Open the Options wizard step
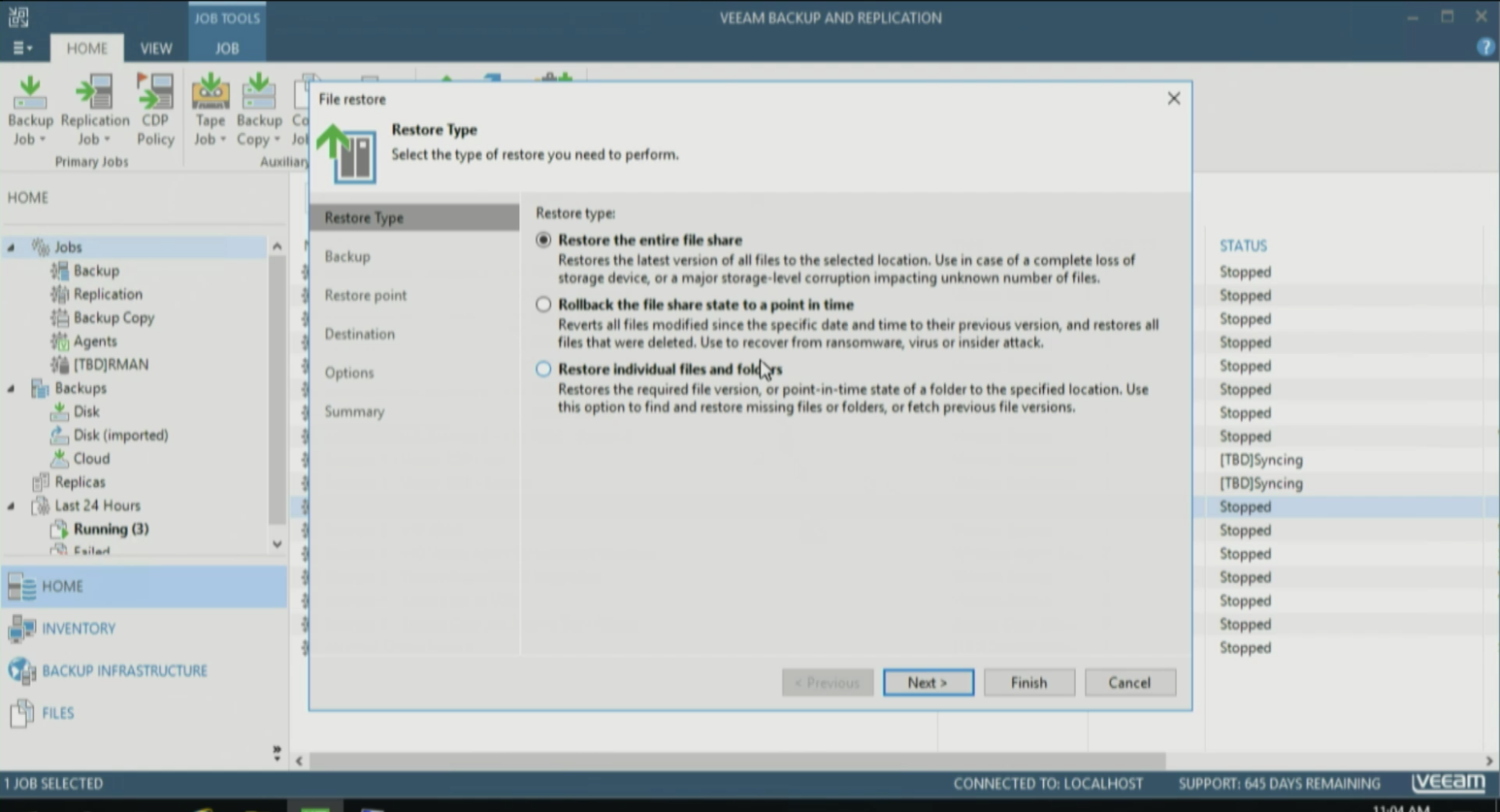Screen dimensions: 1500x812 [x=349, y=373]
